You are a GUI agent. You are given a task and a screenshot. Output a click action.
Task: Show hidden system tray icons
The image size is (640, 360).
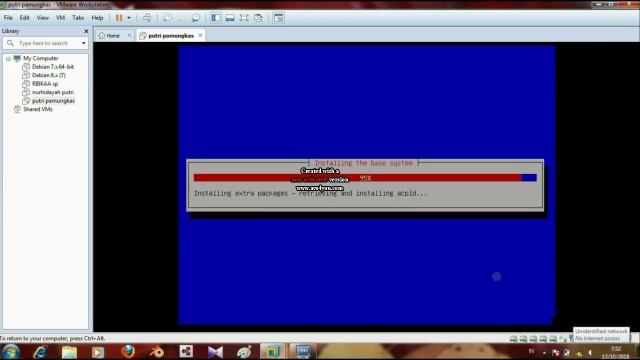click(544, 353)
